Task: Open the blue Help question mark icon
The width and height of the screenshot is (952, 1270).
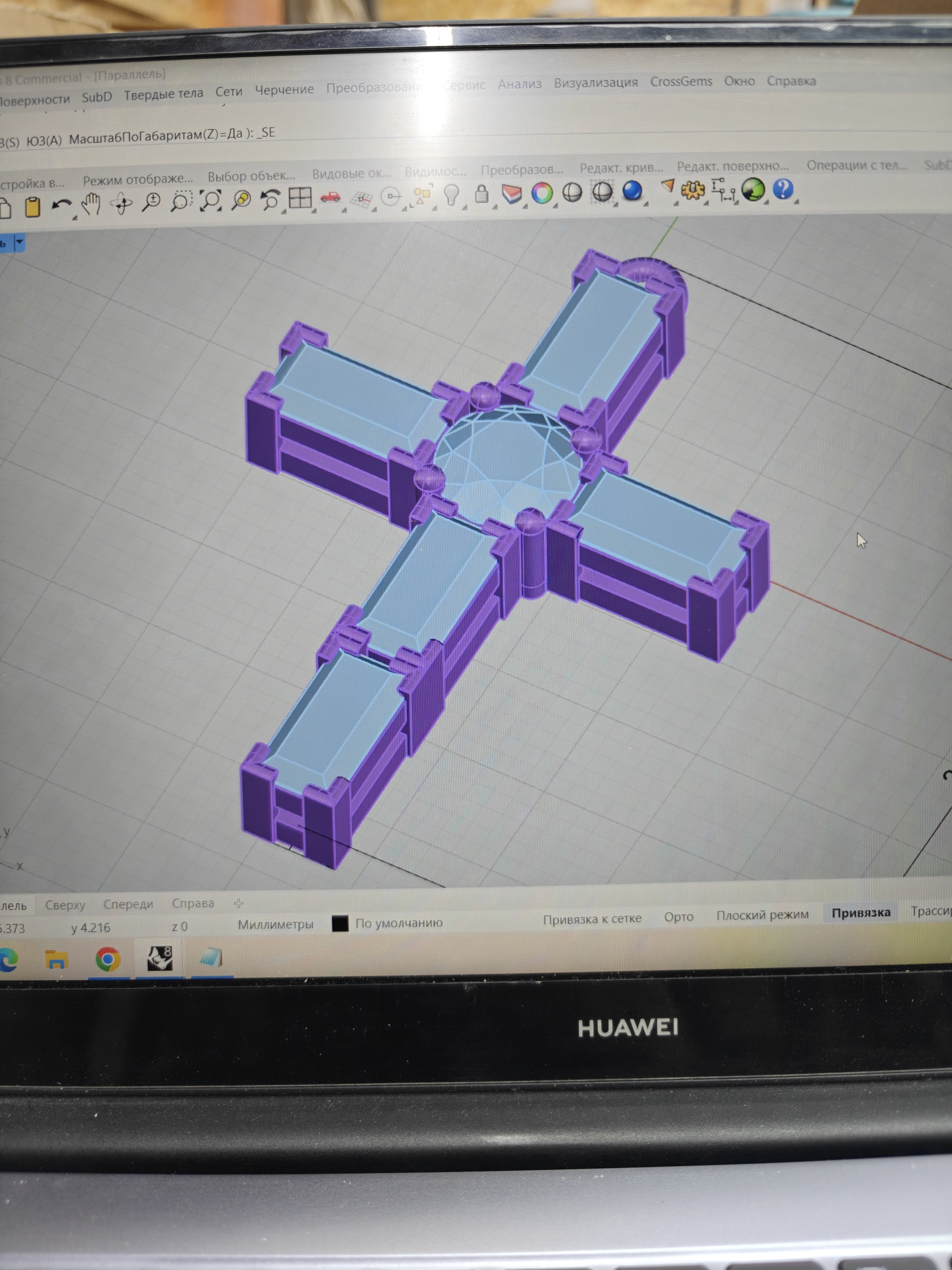Action: point(783,189)
